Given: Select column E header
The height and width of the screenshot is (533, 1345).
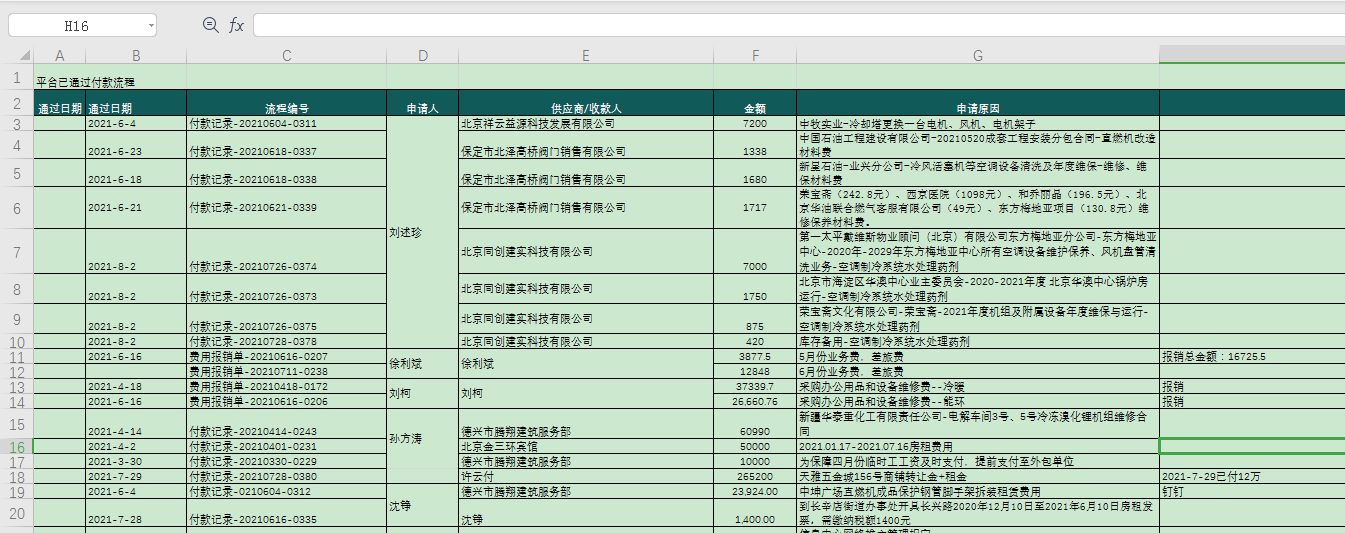Looking at the screenshot, I should click(x=585, y=55).
